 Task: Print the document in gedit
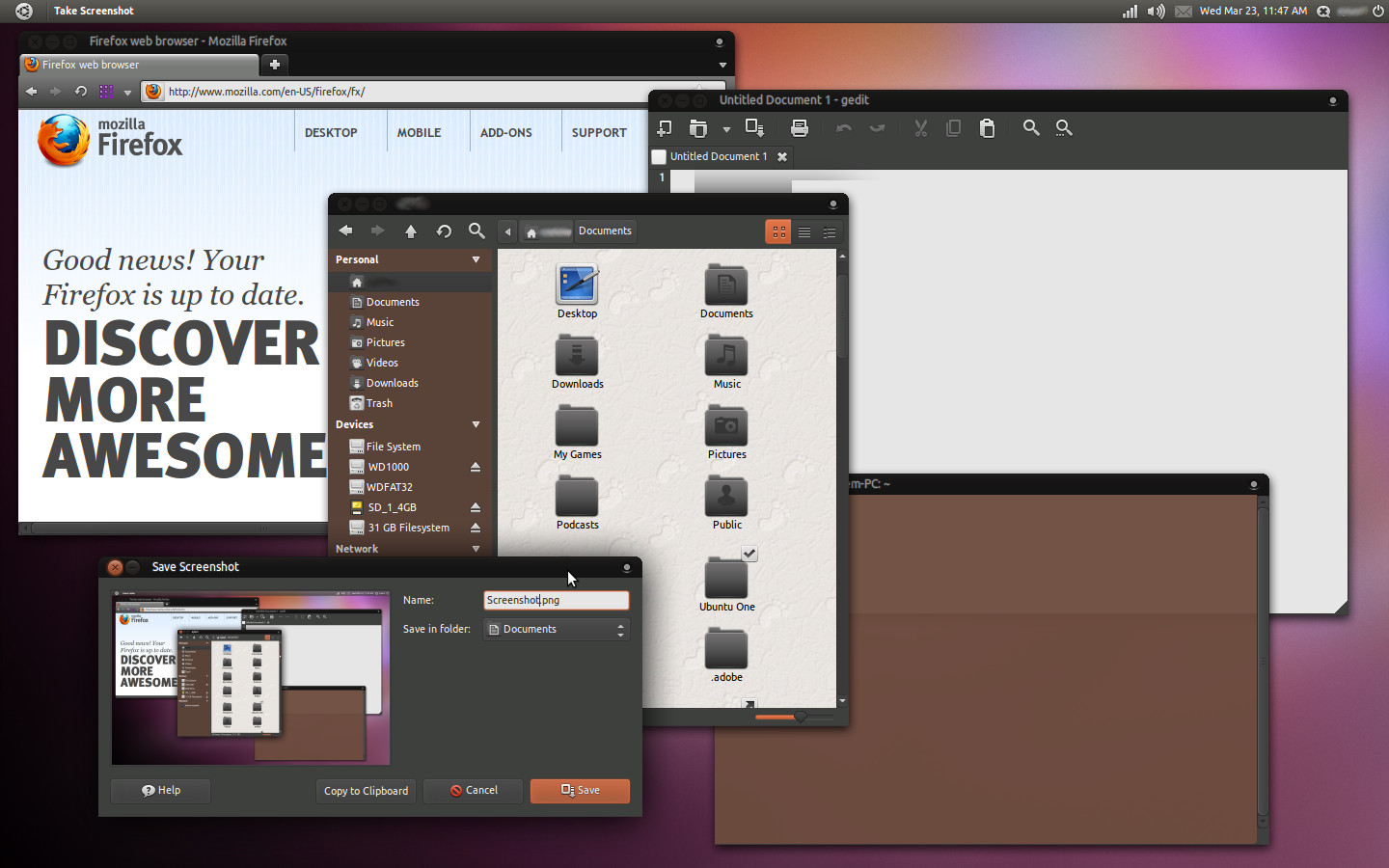[799, 127]
